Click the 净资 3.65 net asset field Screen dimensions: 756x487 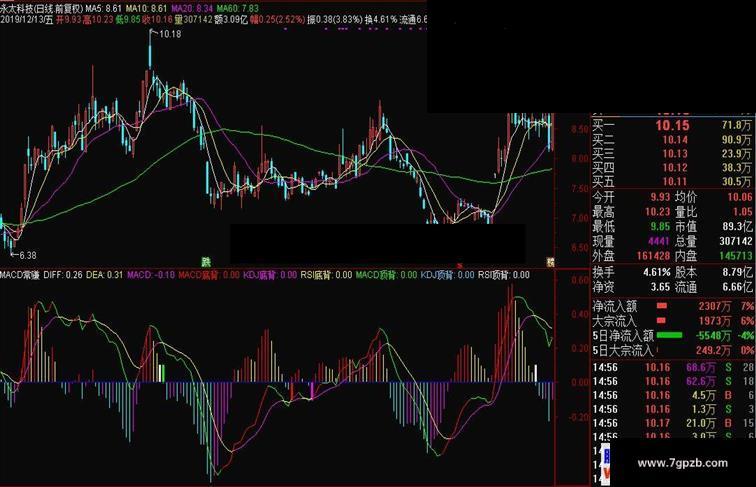(x=631, y=287)
